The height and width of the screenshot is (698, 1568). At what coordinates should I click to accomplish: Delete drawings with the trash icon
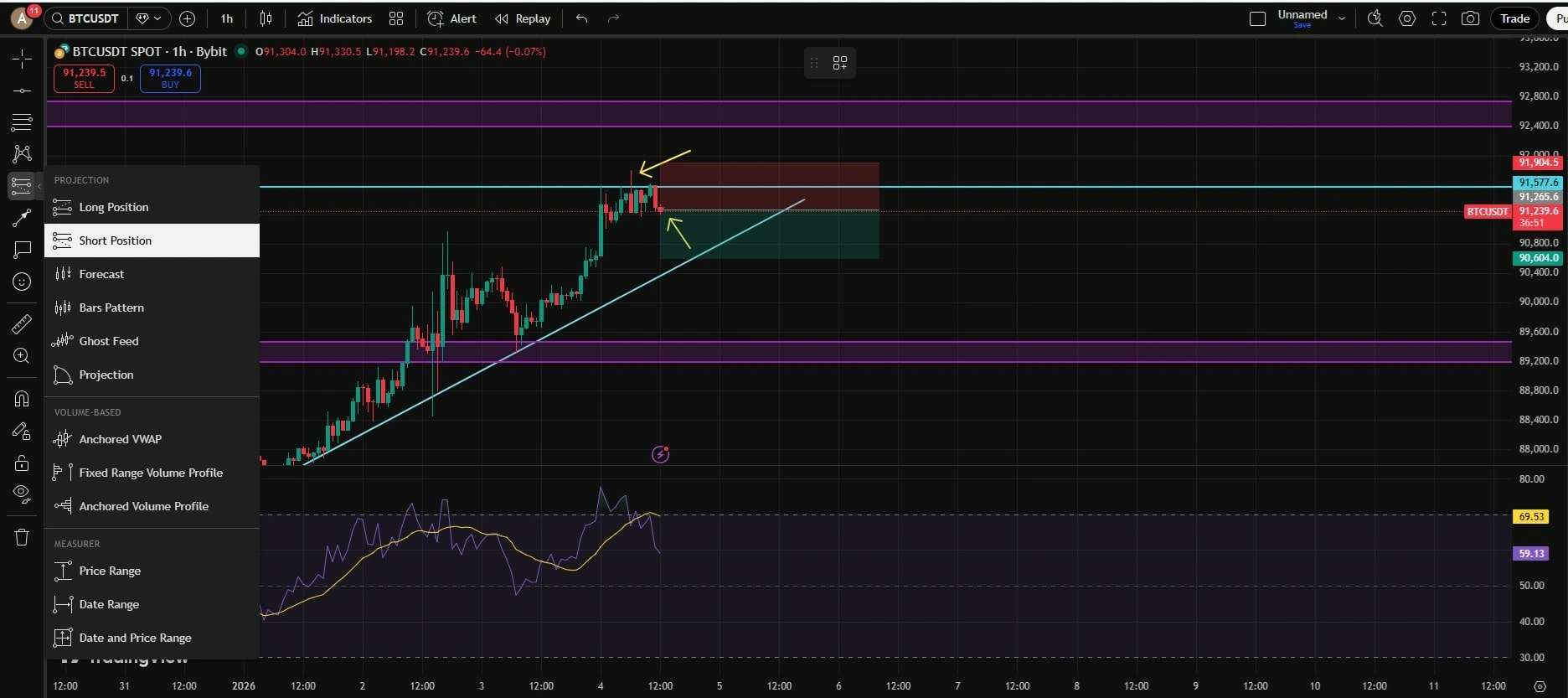(x=22, y=537)
